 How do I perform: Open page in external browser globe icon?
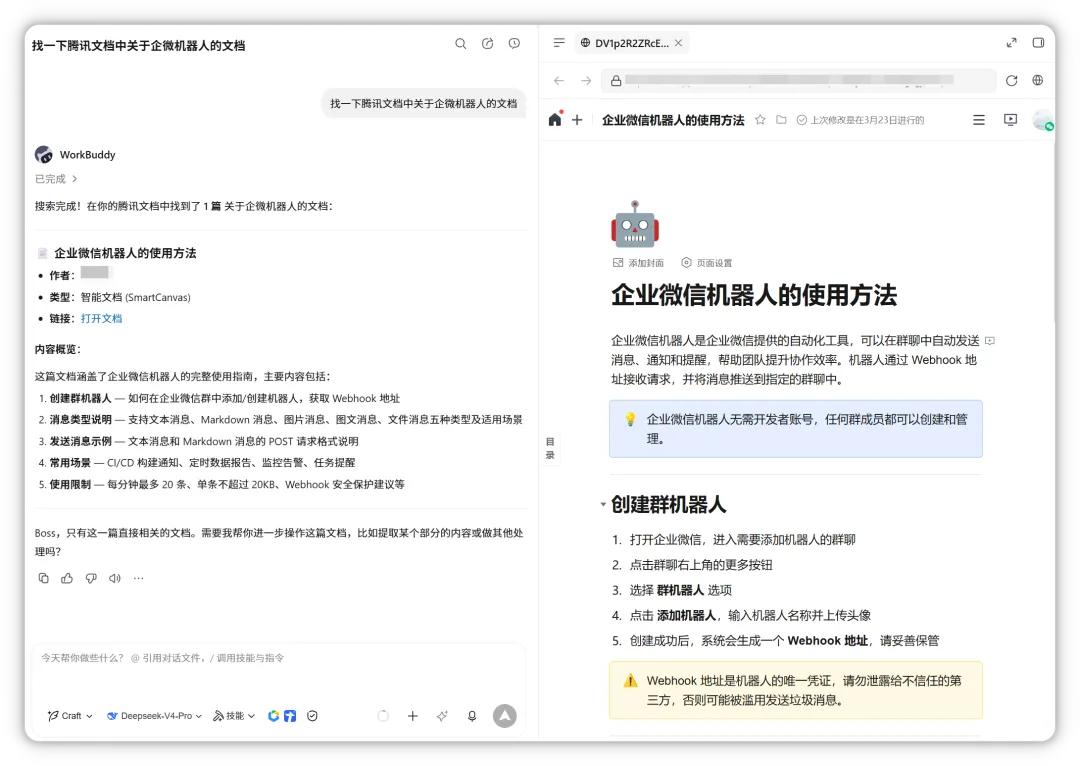coord(1038,81)
